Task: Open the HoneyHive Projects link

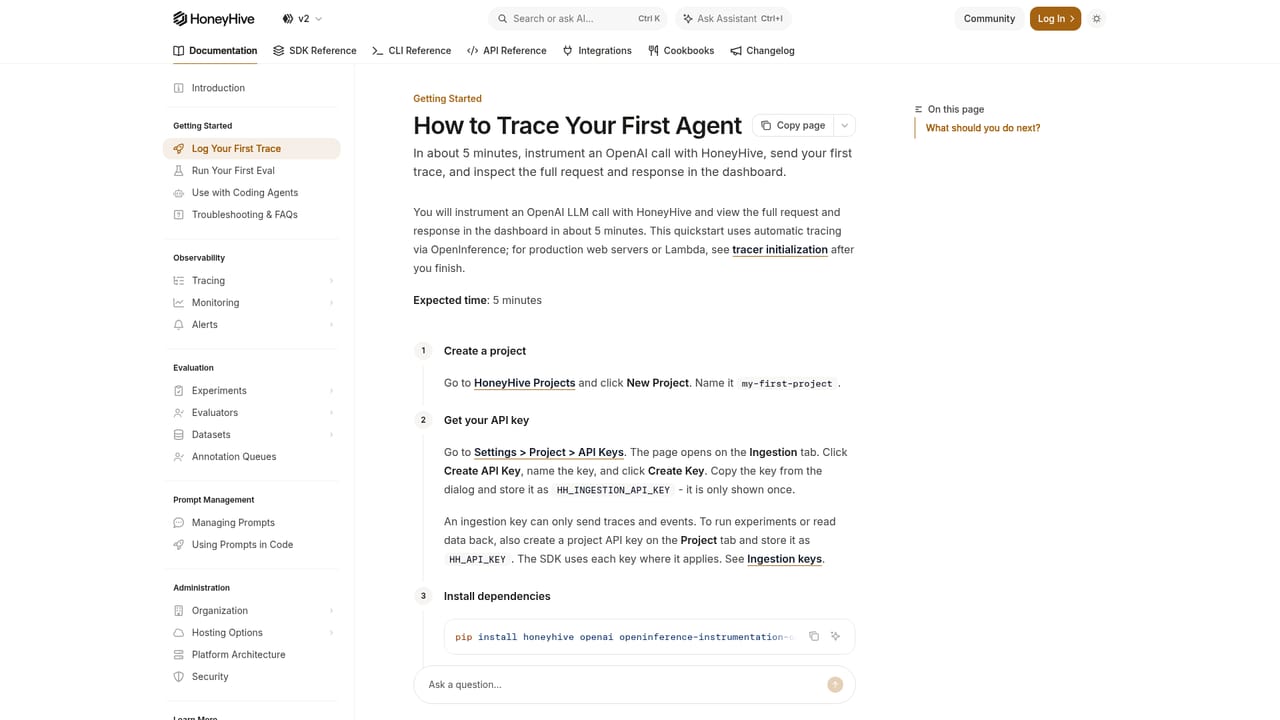Action: pos(524,383)
